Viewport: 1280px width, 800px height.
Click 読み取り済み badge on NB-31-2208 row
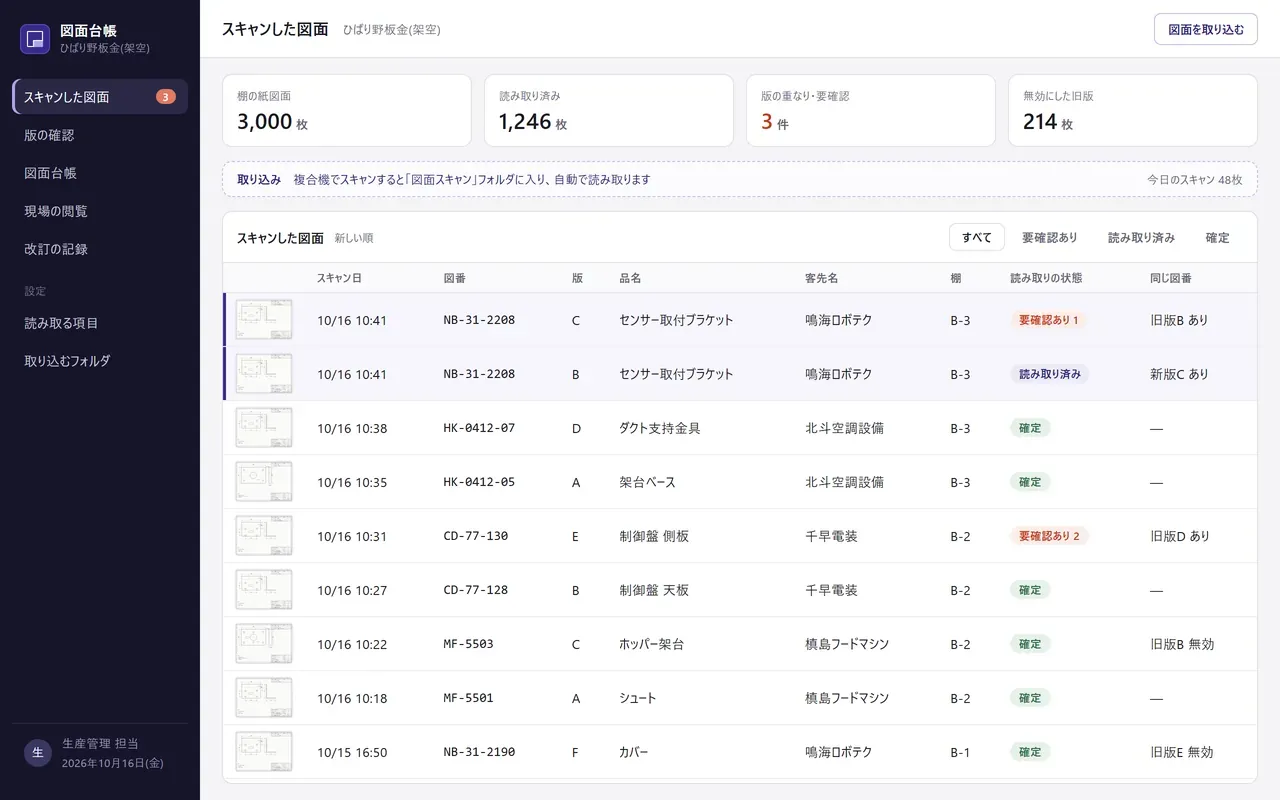1049,374
